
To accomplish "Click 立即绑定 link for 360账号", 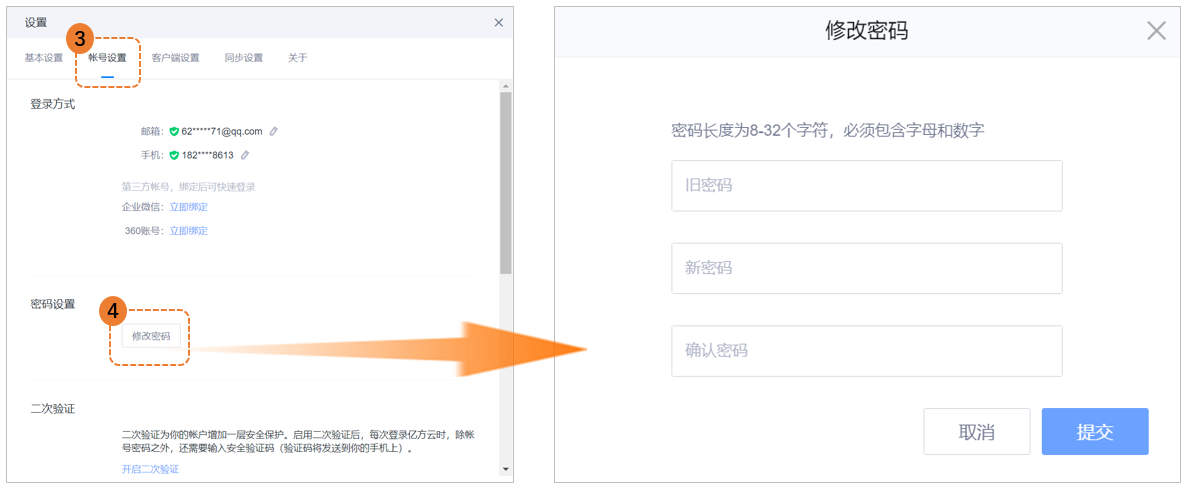I will coord(188,231).
